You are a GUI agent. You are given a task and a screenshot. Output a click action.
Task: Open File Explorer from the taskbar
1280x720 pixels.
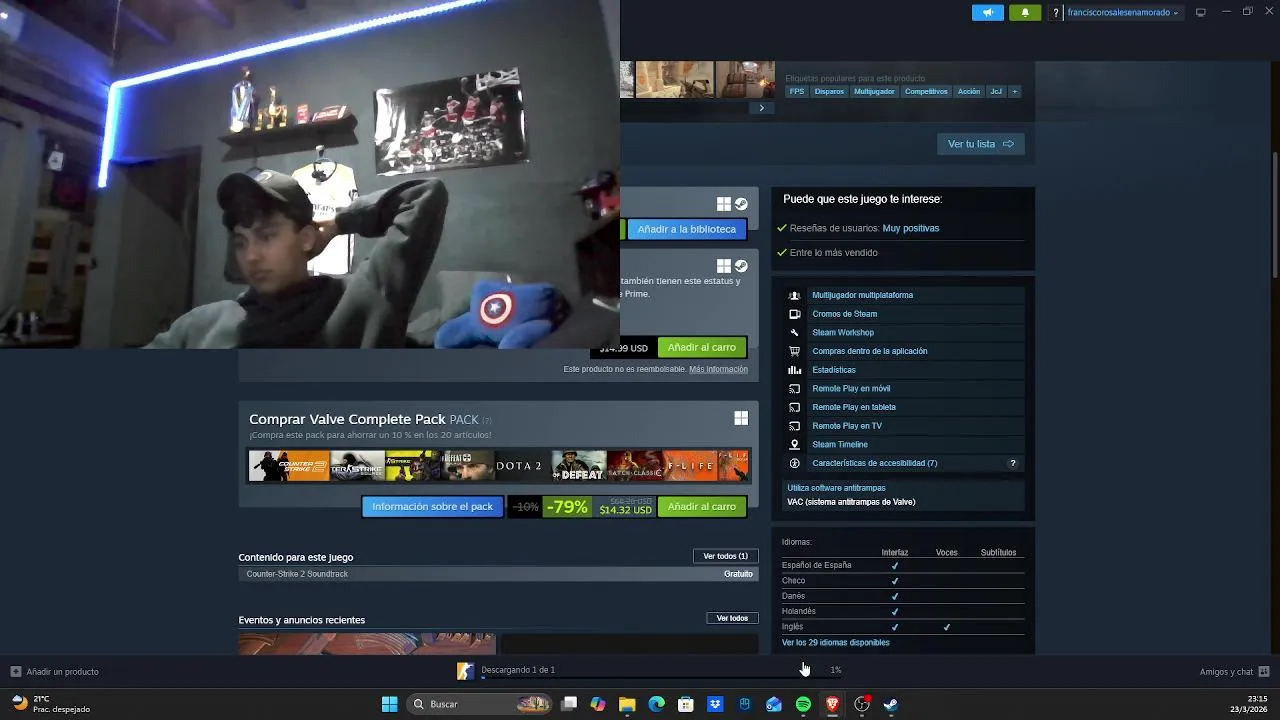pos(627,704)
